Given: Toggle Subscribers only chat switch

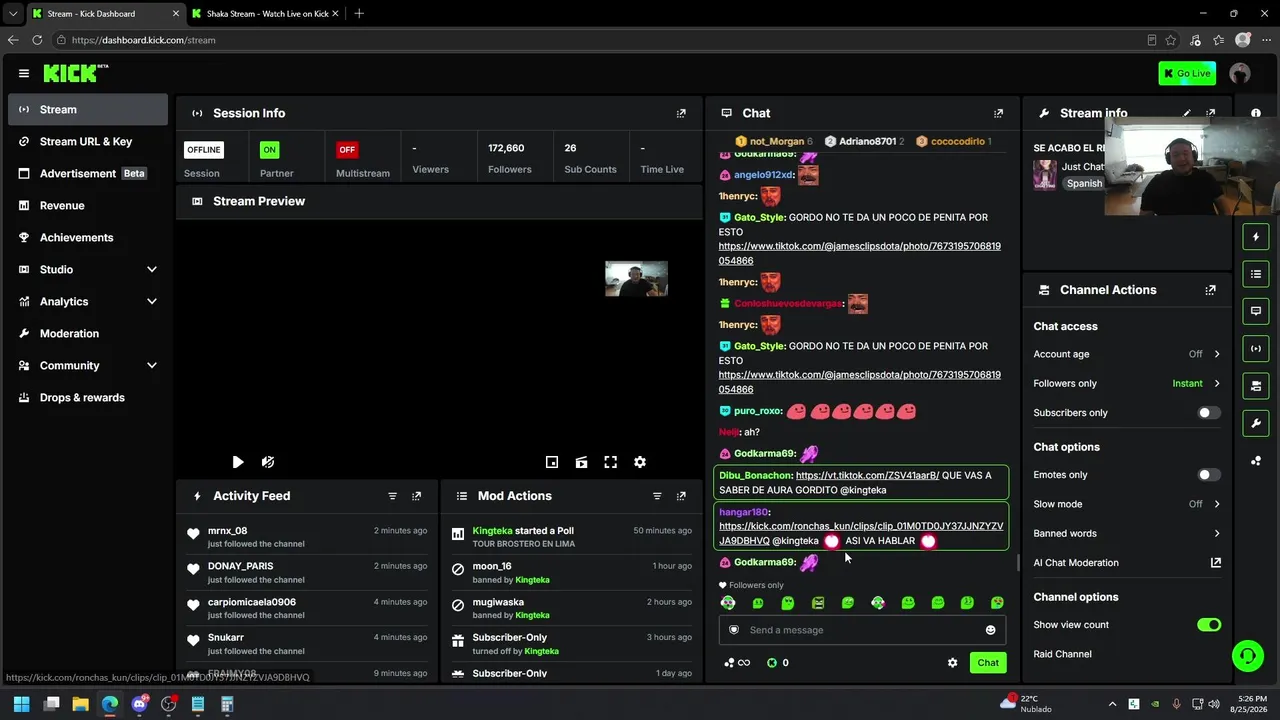Looking at the screenshot, I should click(x=1209, y=413).
